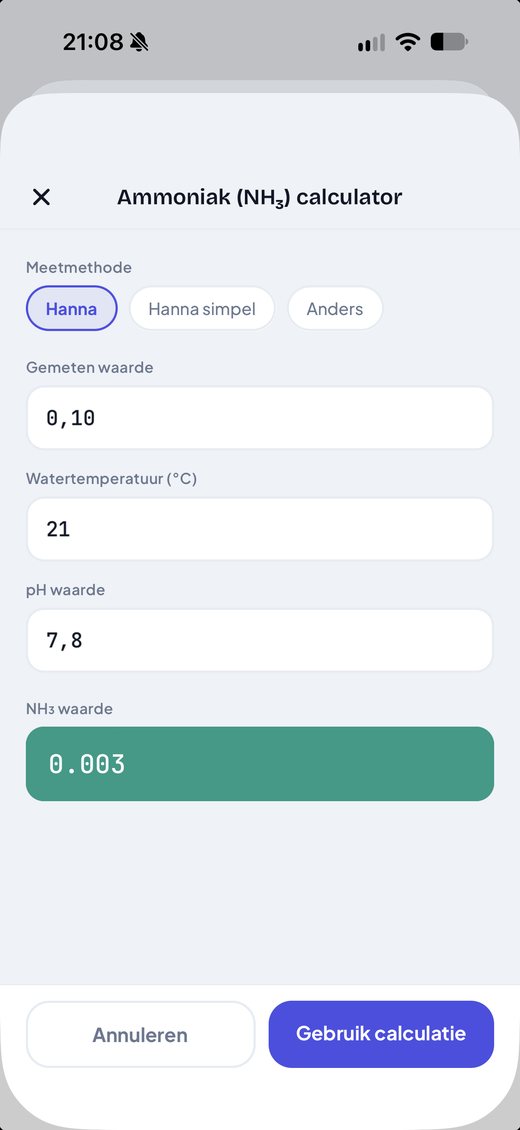This screenshot has width=520, height=1130.
Task: Switch meetmethode to Anders
Action: pos(335,308)
